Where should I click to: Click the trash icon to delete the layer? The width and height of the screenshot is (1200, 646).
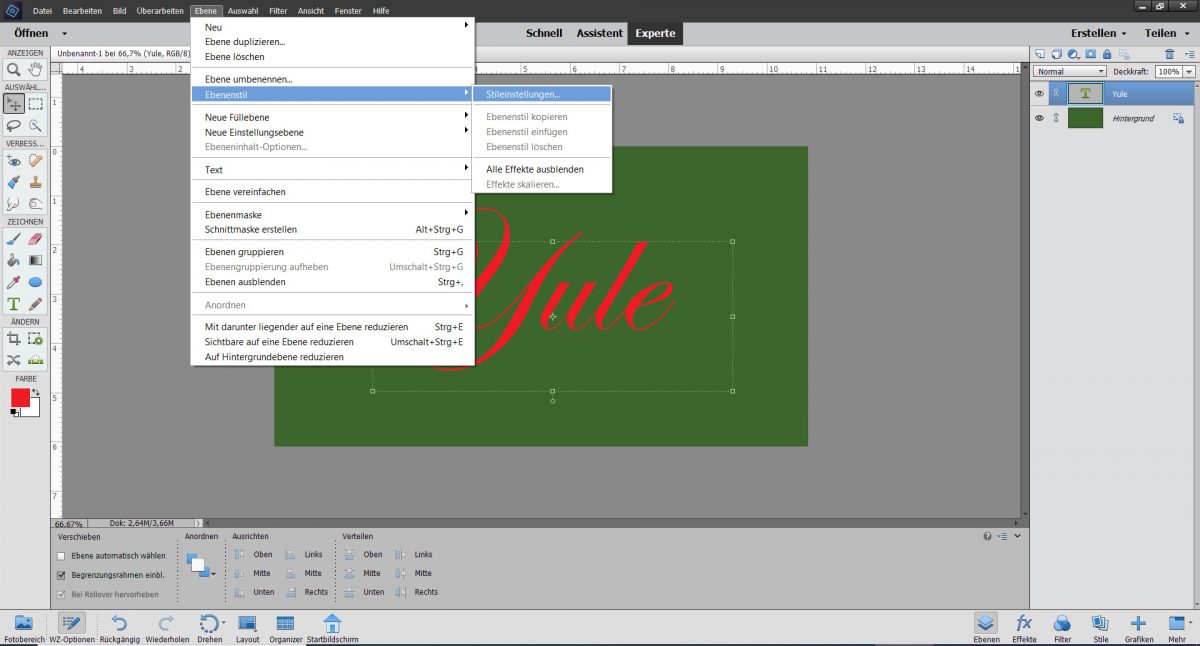tap(1169, 53)
